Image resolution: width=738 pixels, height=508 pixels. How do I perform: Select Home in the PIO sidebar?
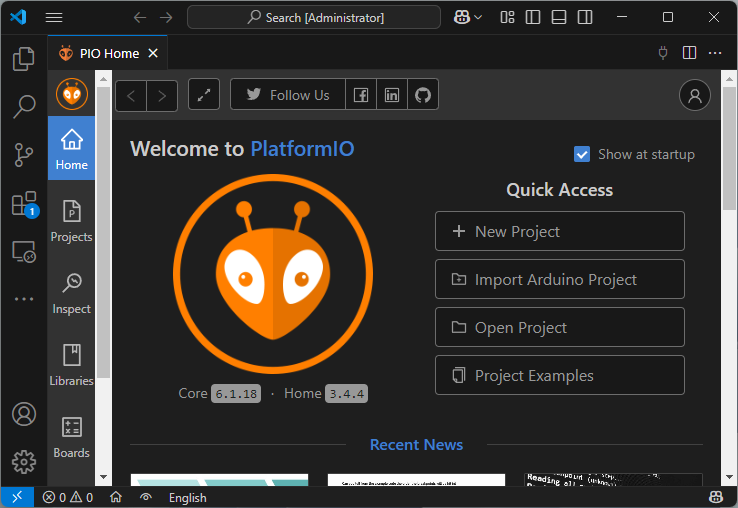(72, 148)
